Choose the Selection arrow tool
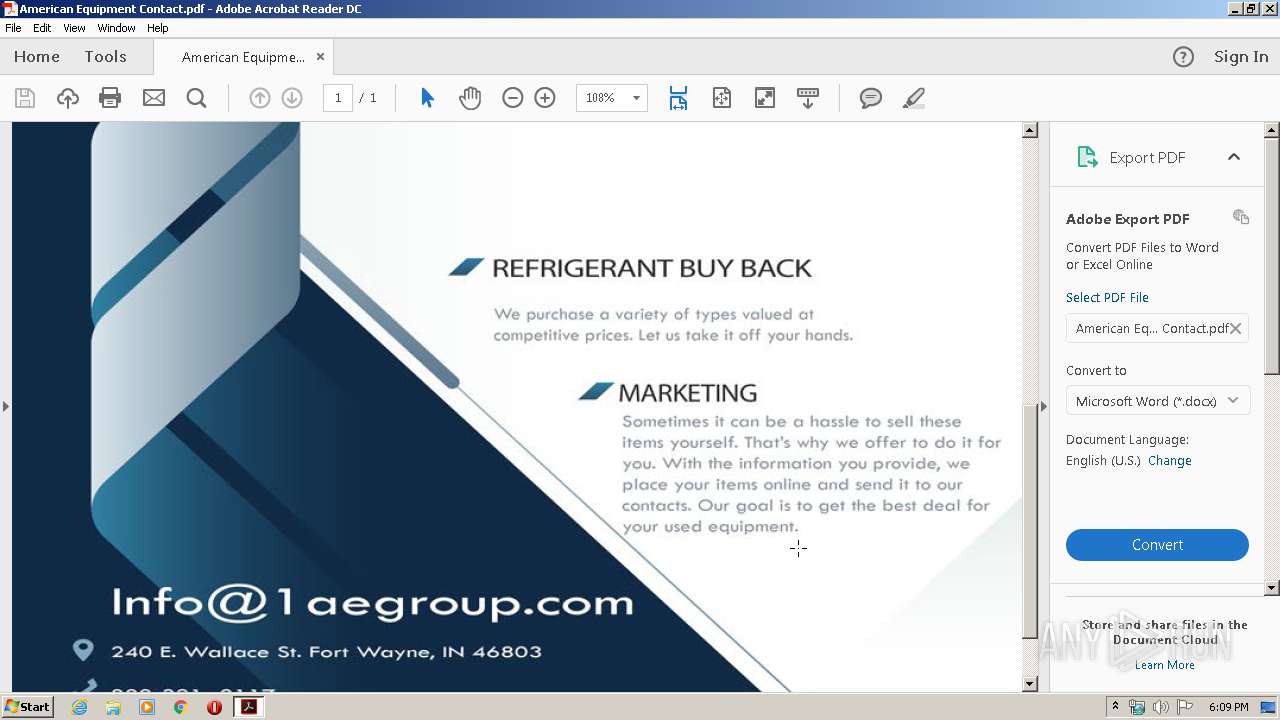Image resolution: width=1280 pixels, height=720 pixels. pos(427,98)
